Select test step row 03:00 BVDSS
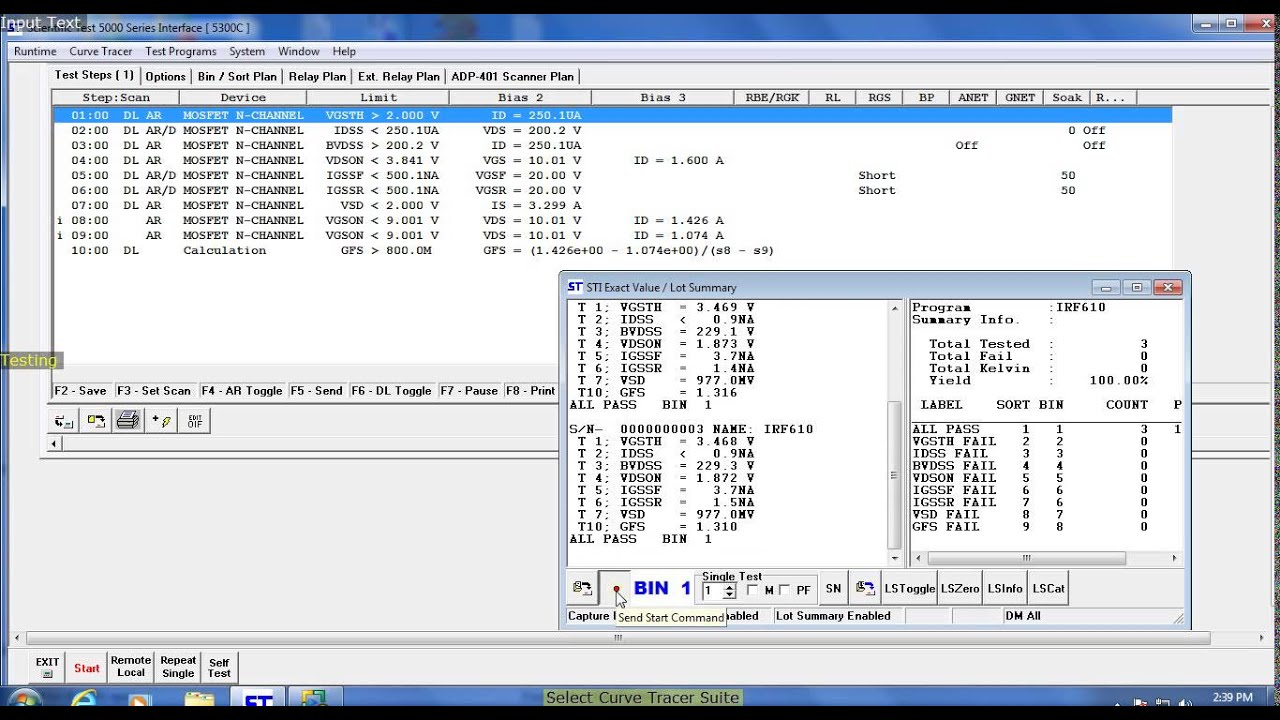Screen dimensions: 1280x720 pos(612,145)
